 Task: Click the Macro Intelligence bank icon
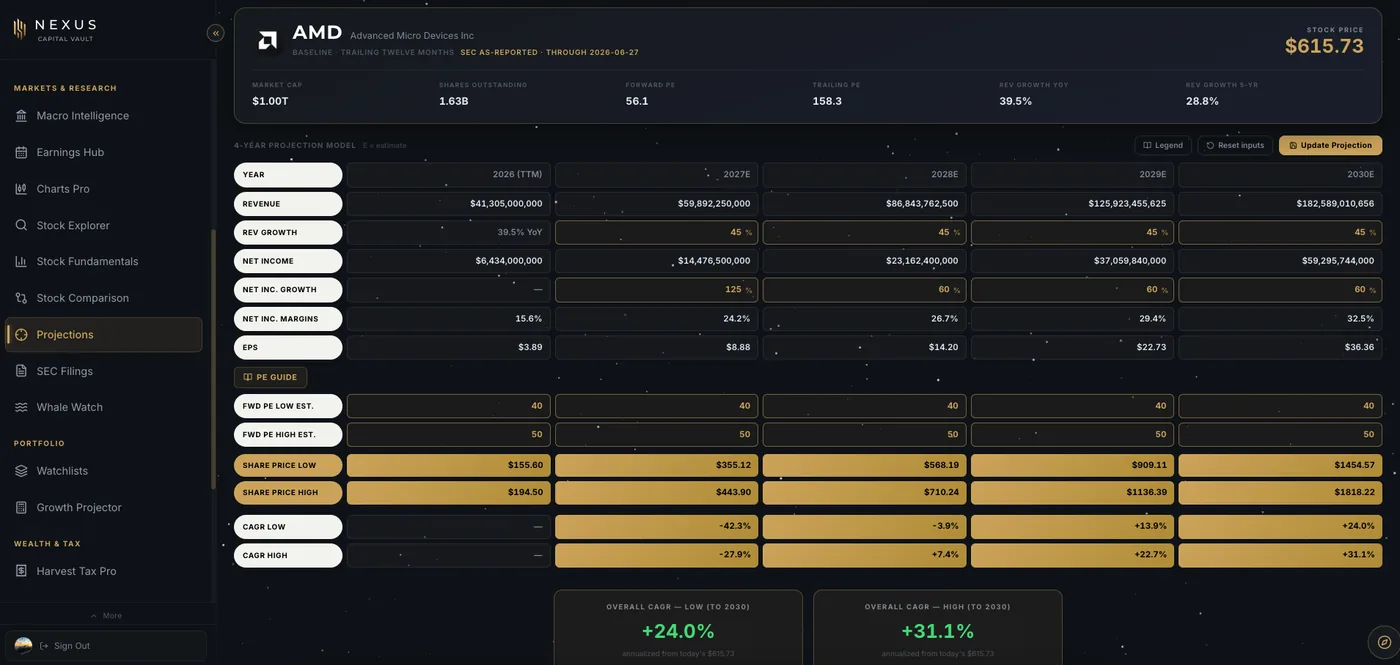(x=21, y=116)
